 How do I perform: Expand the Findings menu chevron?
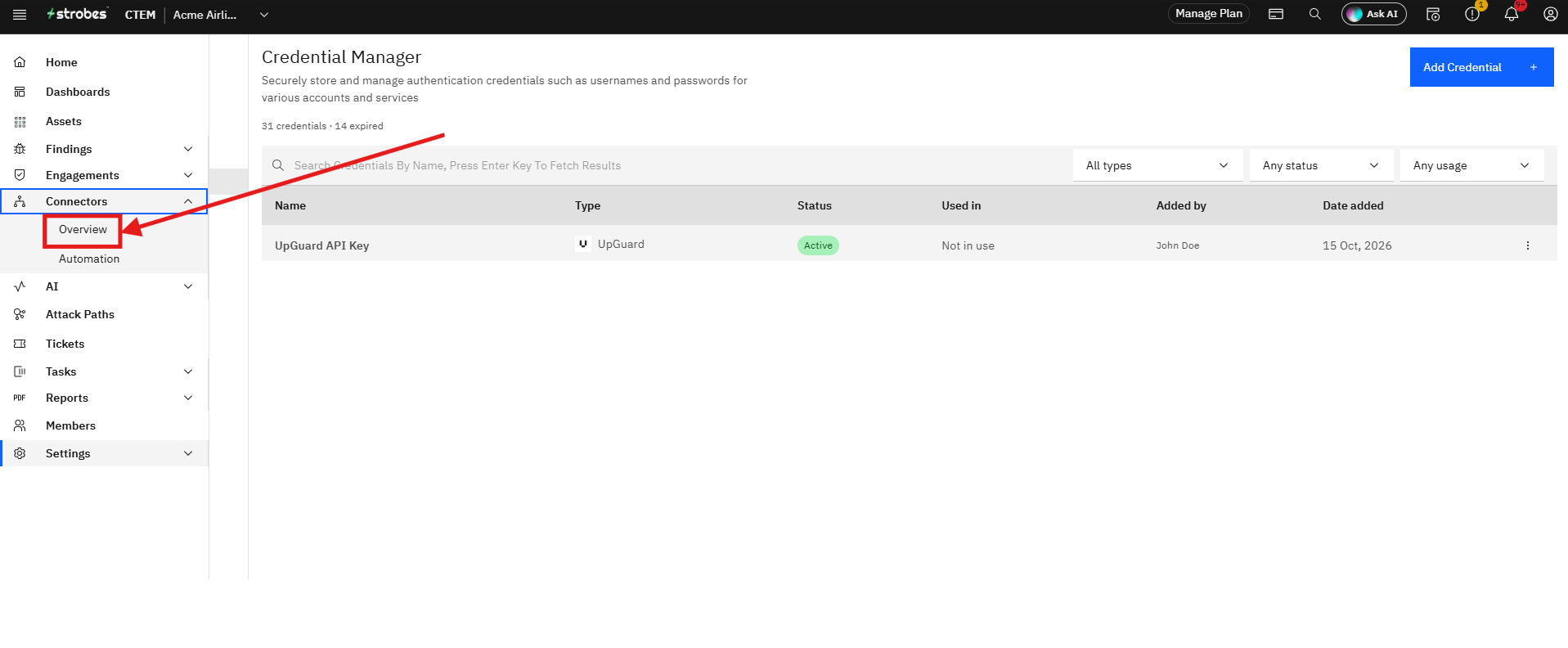pos(188,149)
